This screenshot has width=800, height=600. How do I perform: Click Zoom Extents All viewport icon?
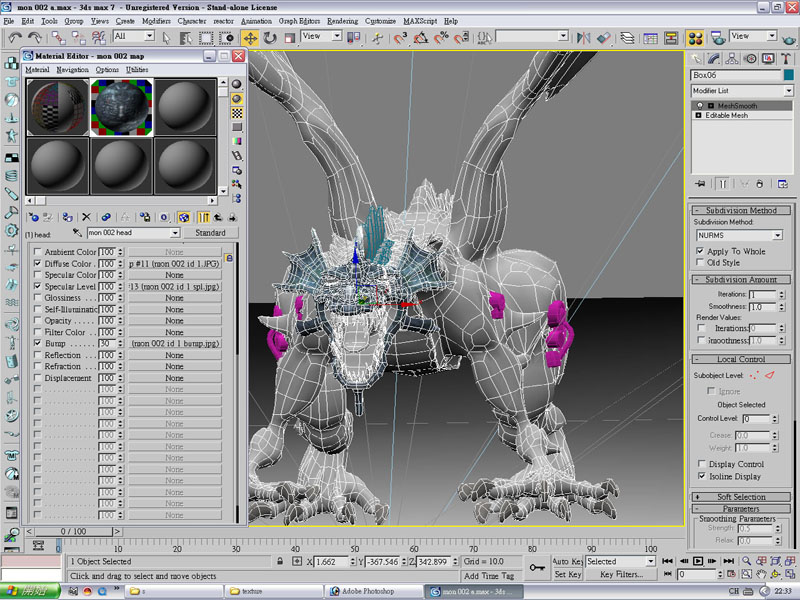click(x=790, y=561)
